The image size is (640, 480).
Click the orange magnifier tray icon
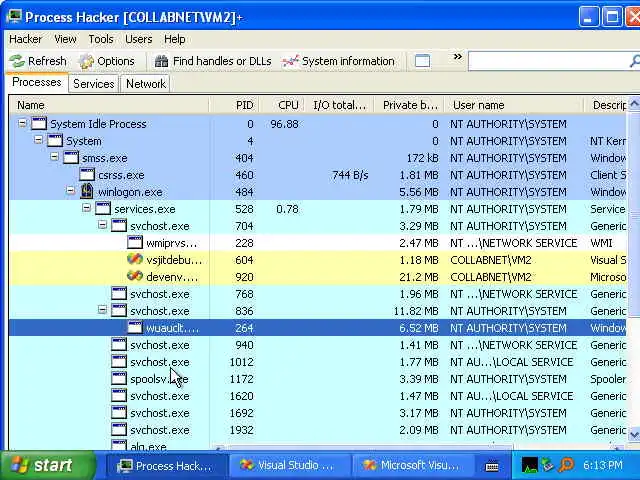coord(566,464)
